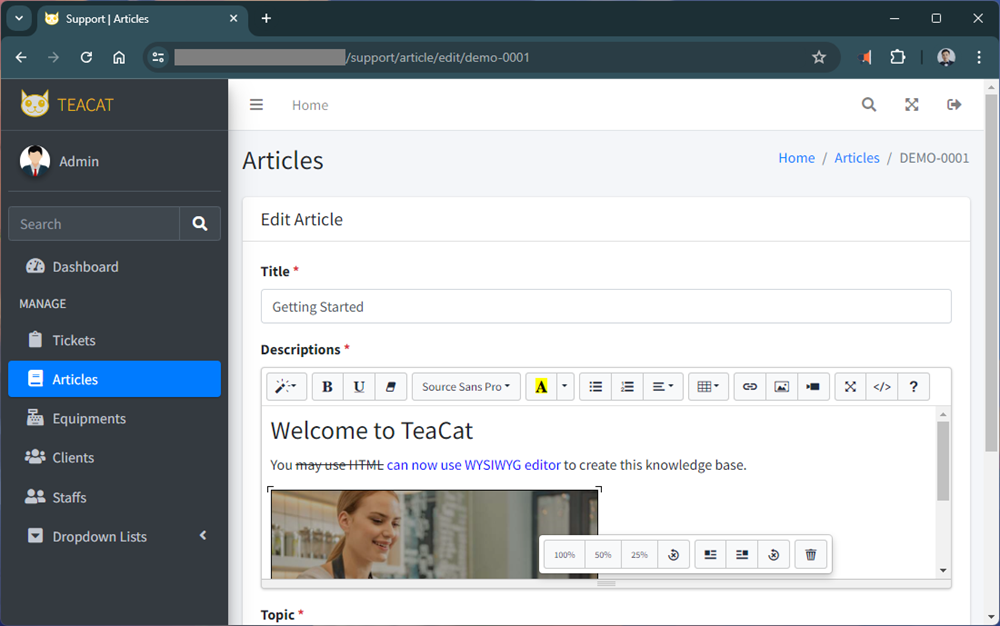
Task: Click the browser page reload button
Action: 86,57
